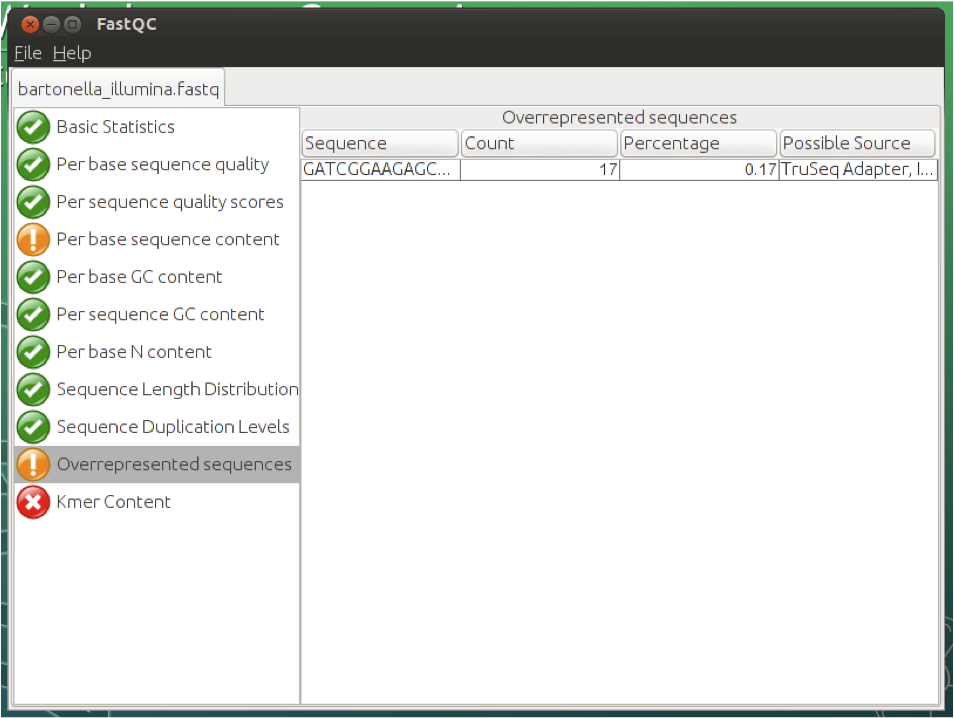Close the FastQC window
The width and height of the screenshot is (954, 718).
[30, 24]
